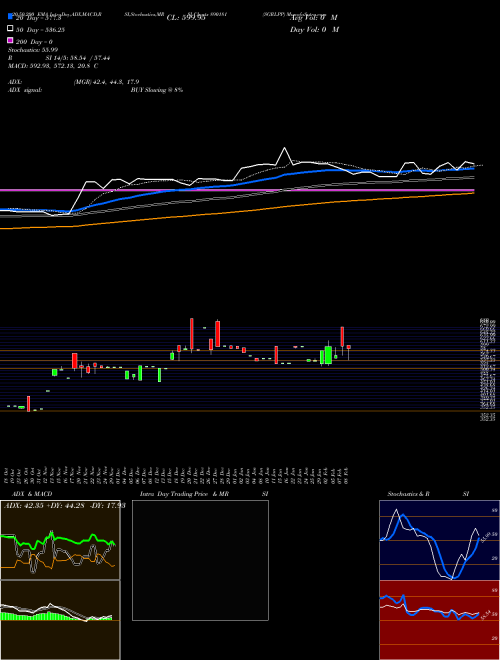Click the '(MGR) 42.4, 44.3, 17.9' ADX values
The width and height of the screenshot is (500, 660).
pos(106,82)
